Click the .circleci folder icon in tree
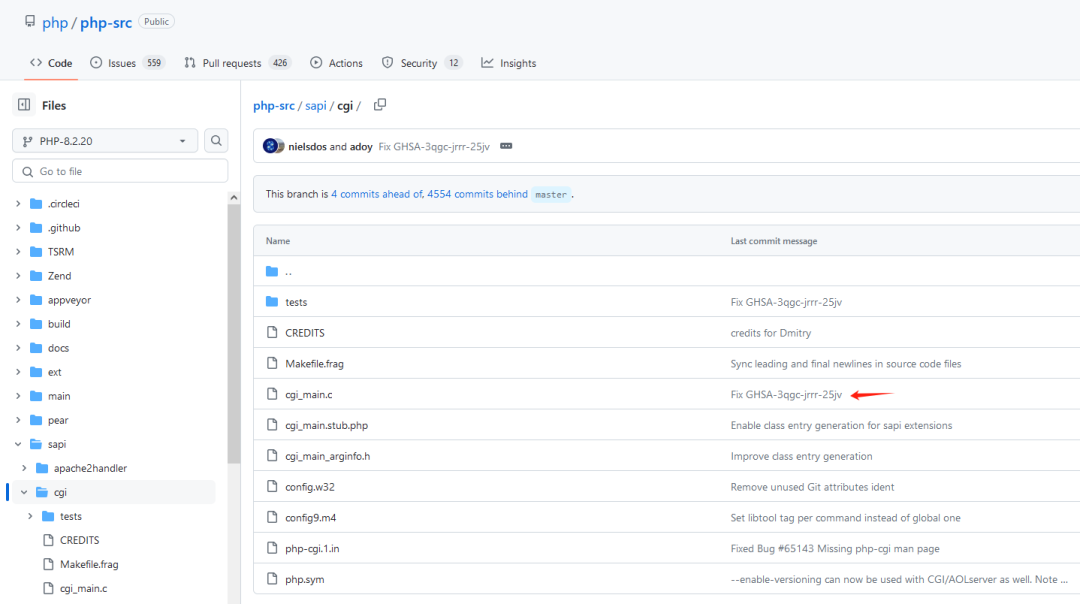This screenshot has width=1080, height=604. coord(37,203)
